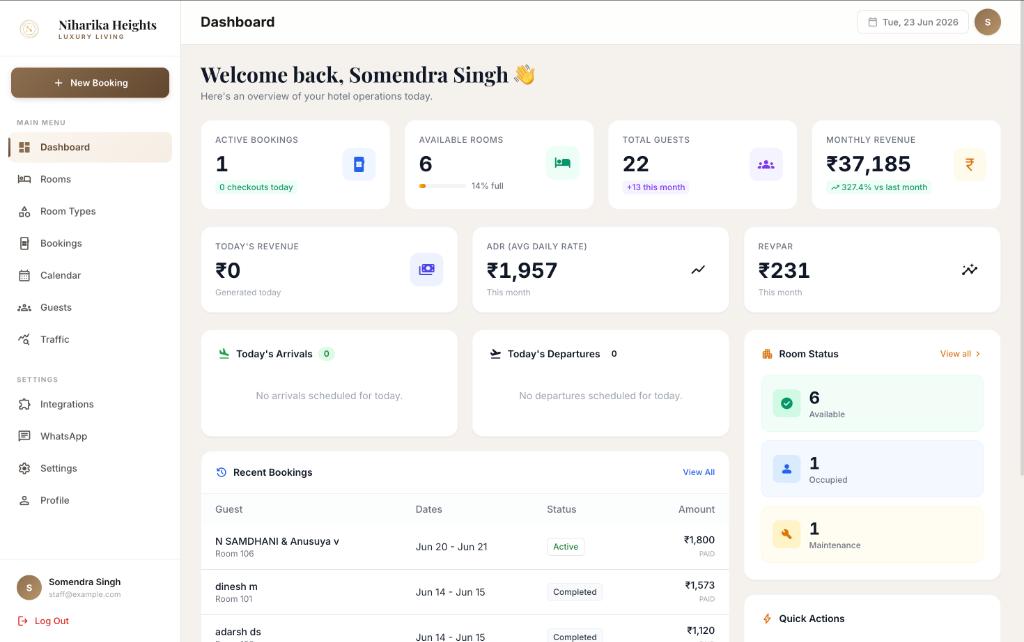The height and width of the screenshot is (642, 1024).
Task: Click the 14% full occupancy progress bar
Action: click(x=442, y=186)
